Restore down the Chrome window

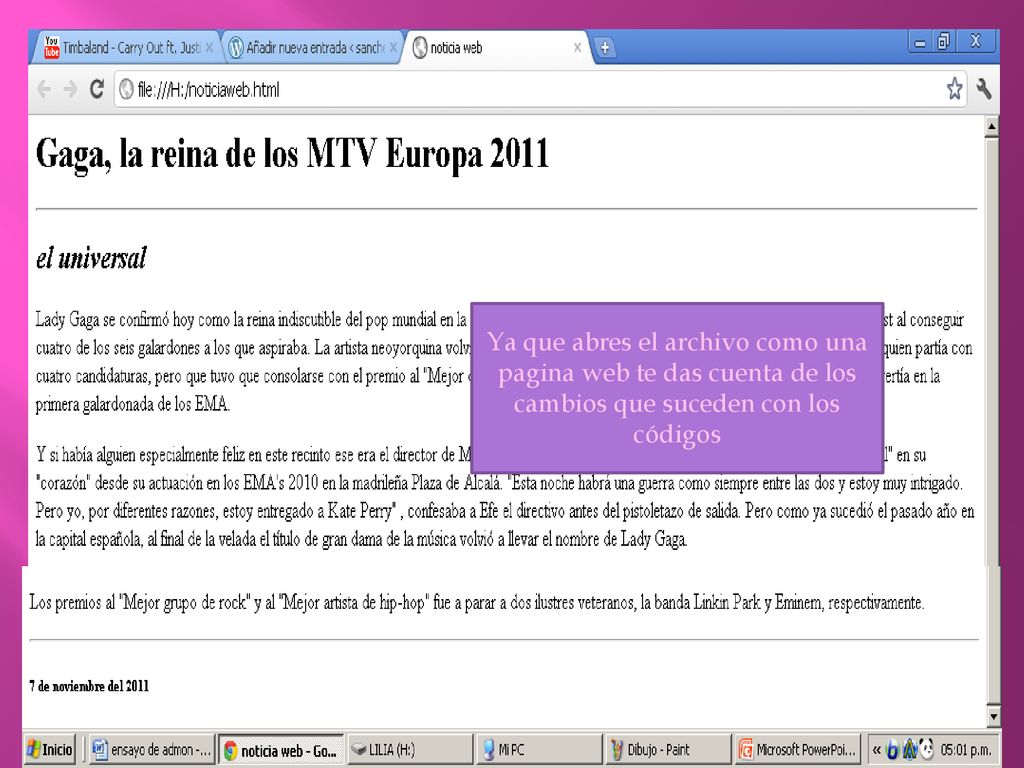(944, 42)
